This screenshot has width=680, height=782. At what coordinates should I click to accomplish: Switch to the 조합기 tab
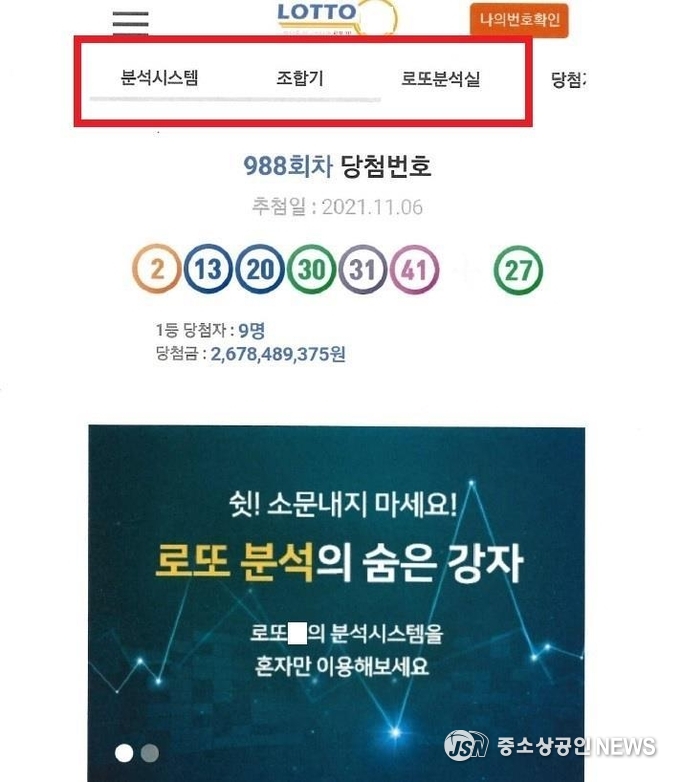coord(300,78)
